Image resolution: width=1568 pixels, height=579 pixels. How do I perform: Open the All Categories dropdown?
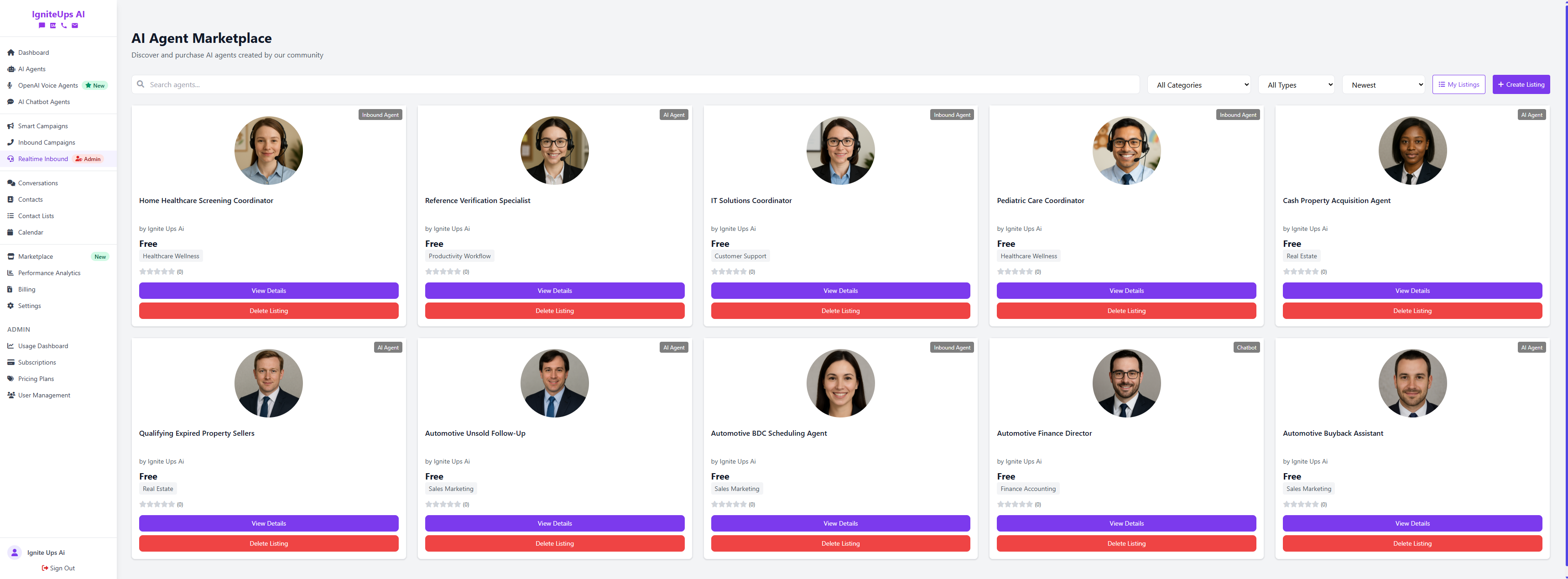(x=1198, y=84)
